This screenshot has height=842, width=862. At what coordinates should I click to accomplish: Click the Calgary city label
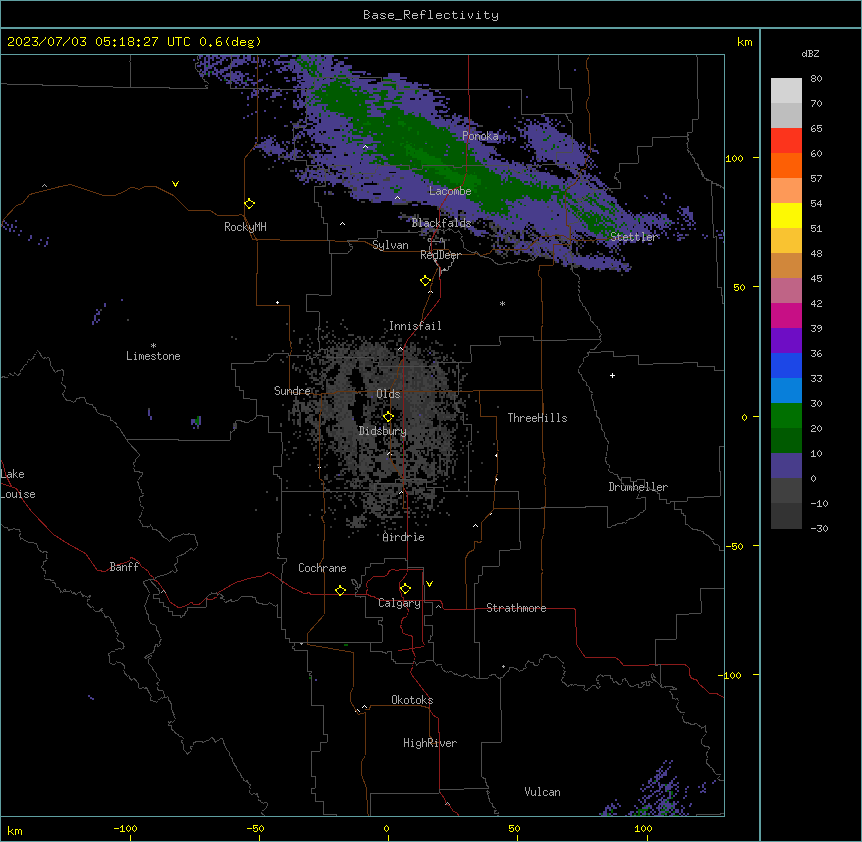pos(399,603)
